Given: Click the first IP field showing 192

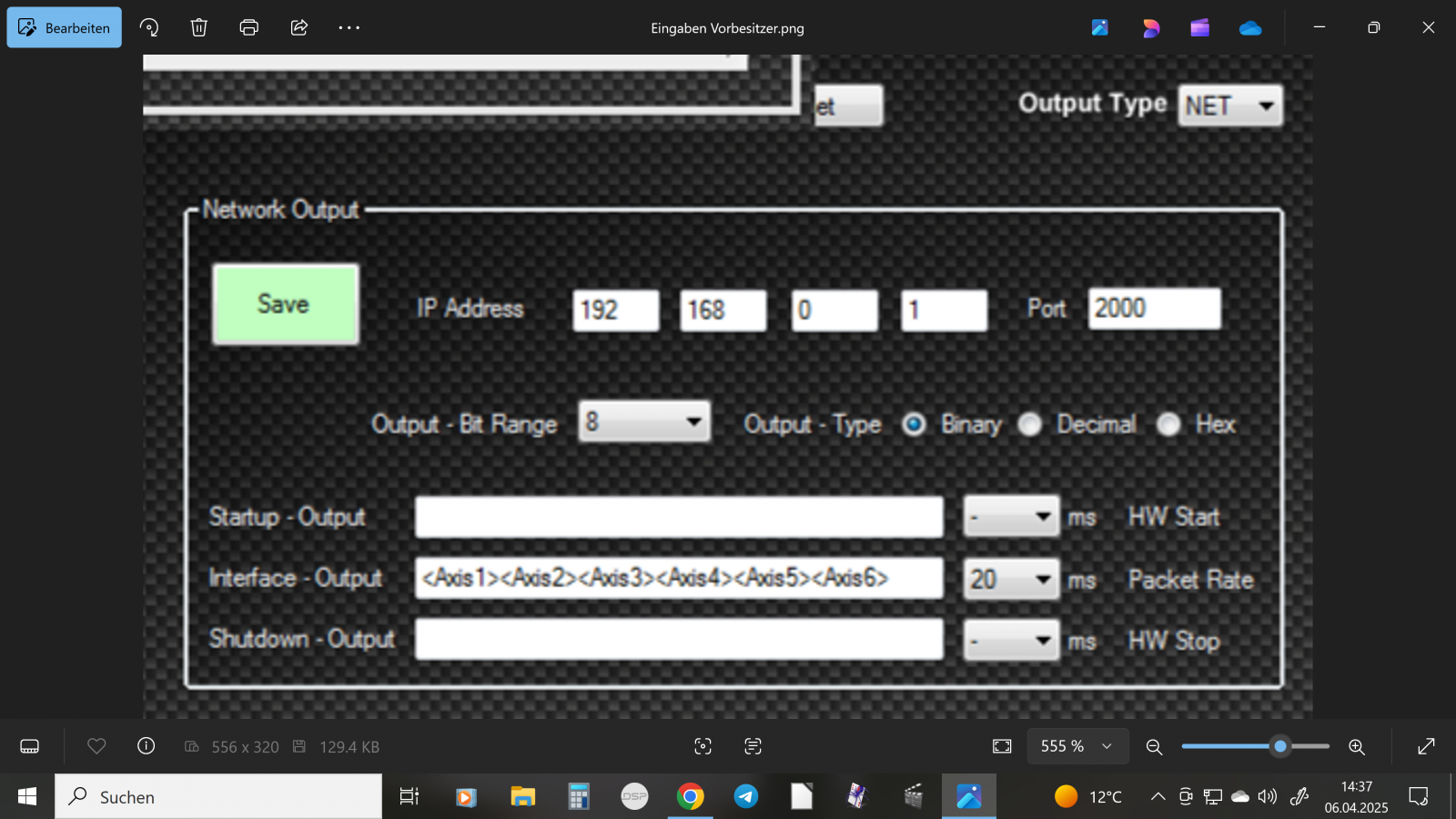Looking at the screenshot, I should coord(616,310).
